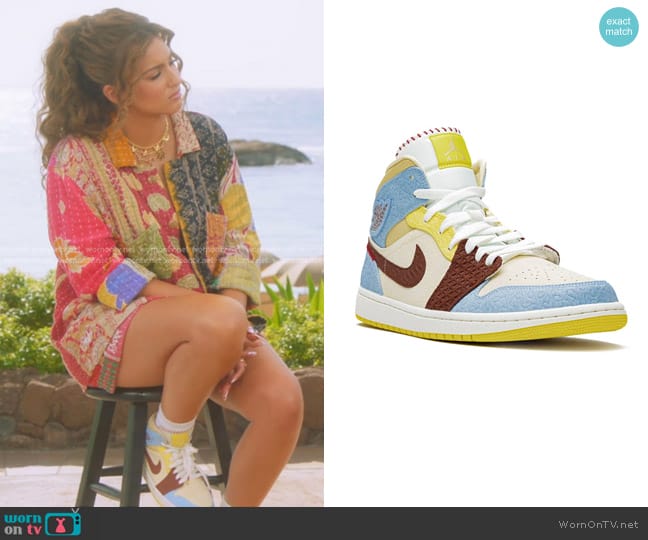The width and height of the screenshot is (648, 540).
Task: Click the TV scene photo of the seated woman
Action: pos(162,253)
